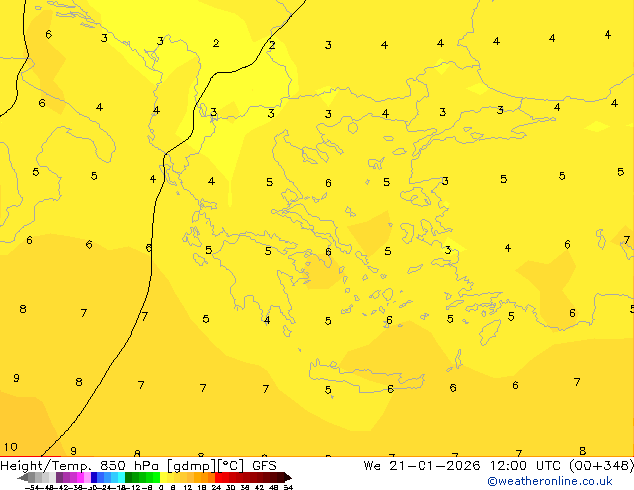Click the left arrow end of the color scale
634x490 pixels.
point(23,478)
